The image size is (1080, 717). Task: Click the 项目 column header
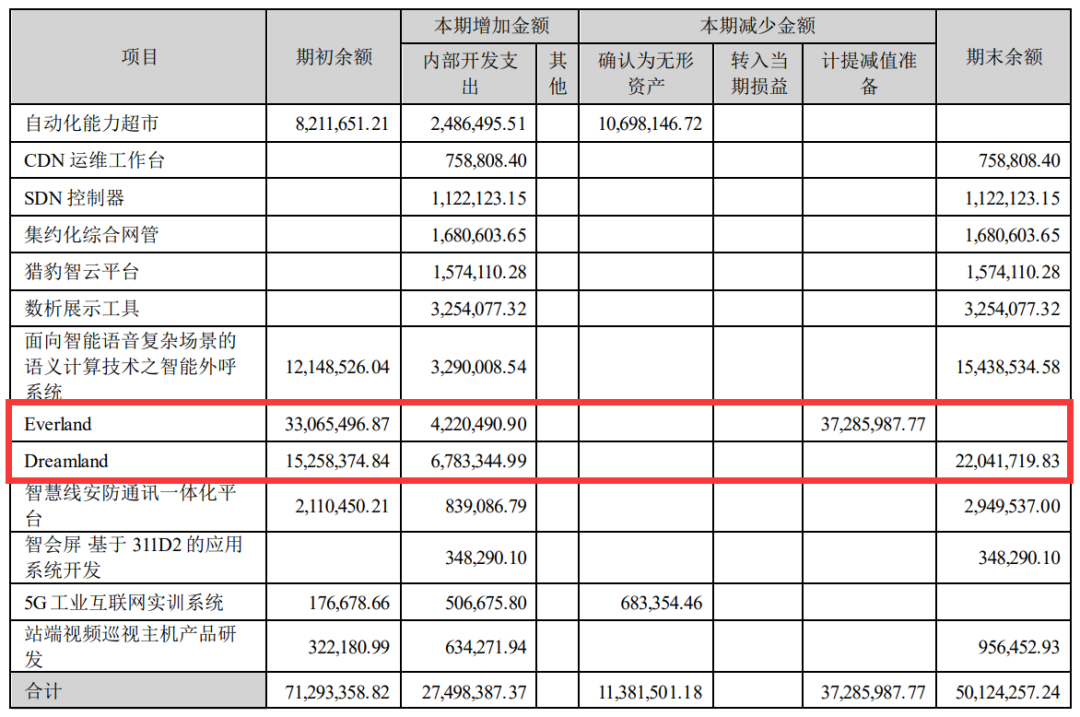(139, 57)
